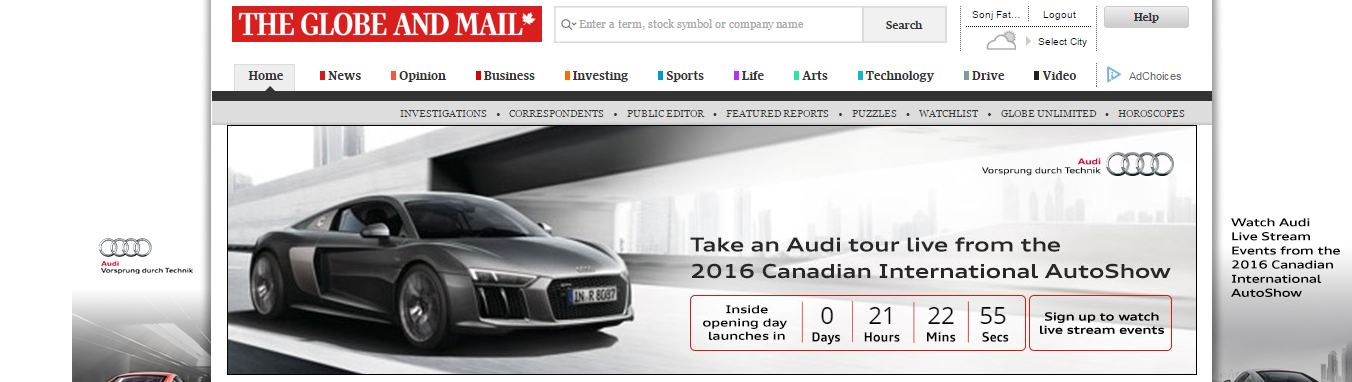
Task: Select the Home tab
Action: click(265, 76)
